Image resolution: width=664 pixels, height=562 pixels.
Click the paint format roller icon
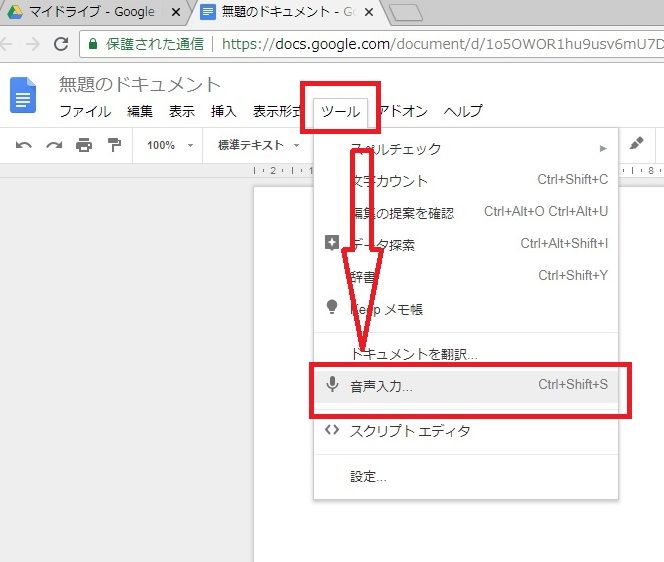click(x=114, y=145)
